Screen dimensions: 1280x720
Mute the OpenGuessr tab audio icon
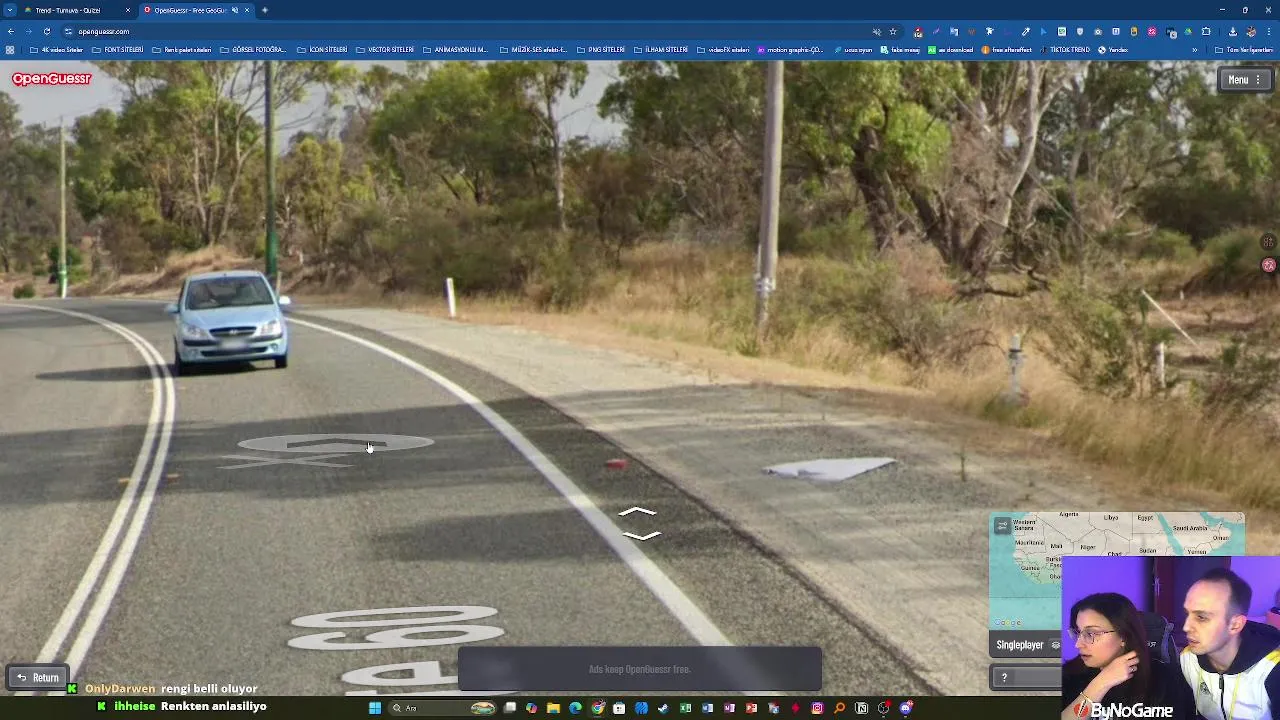tap(235, 10)
